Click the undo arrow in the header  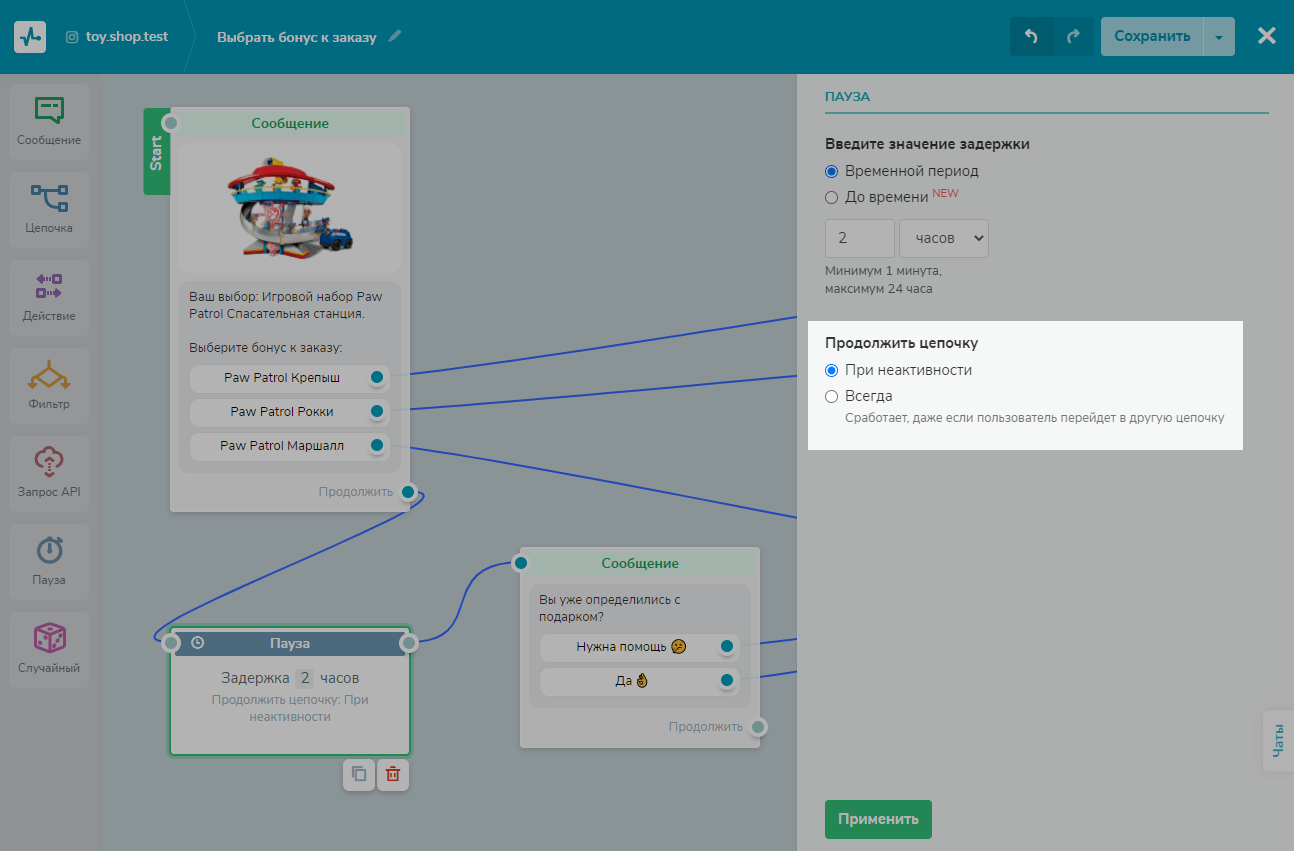click(x=1031, y=37)
